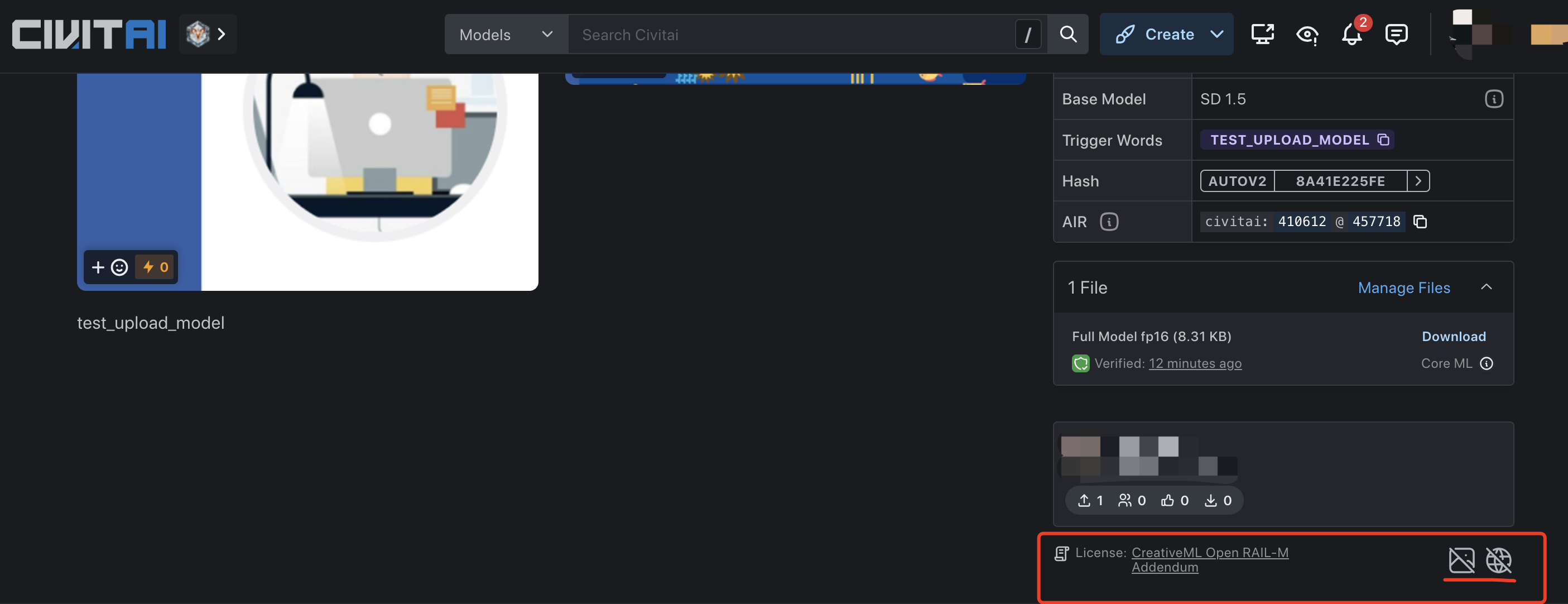The width and height of the screenshot is (1568, 604).
Task: Click the uploads count stat icon
Action: pos(1084,501)
